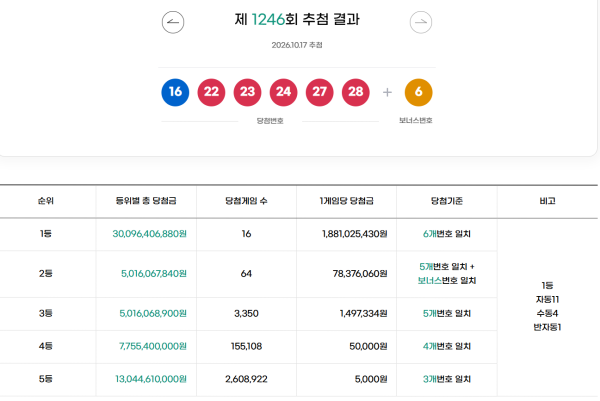
Task: Click criteria 6개번호 일치
Action: 447,234
